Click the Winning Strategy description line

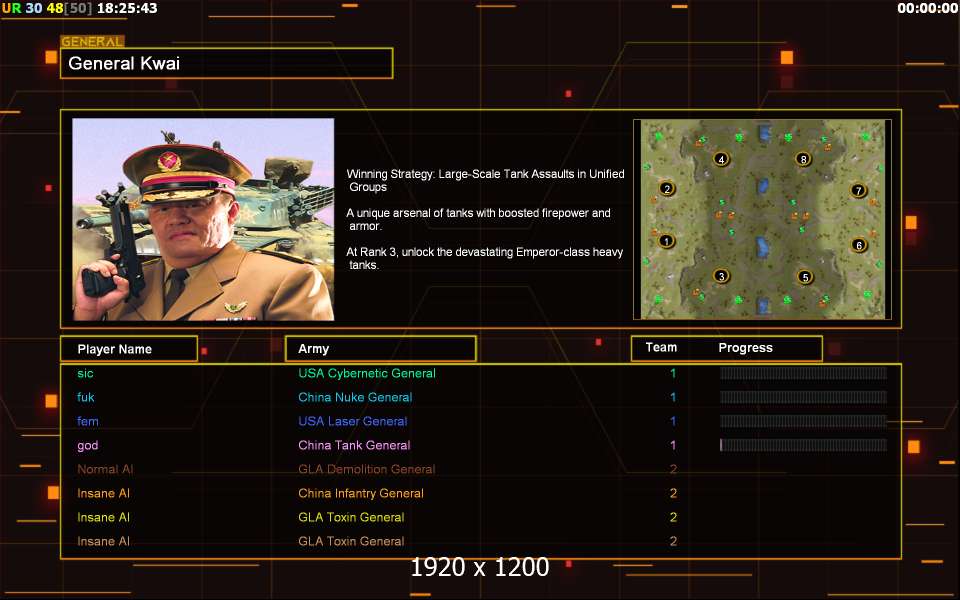tap(486, 180)
